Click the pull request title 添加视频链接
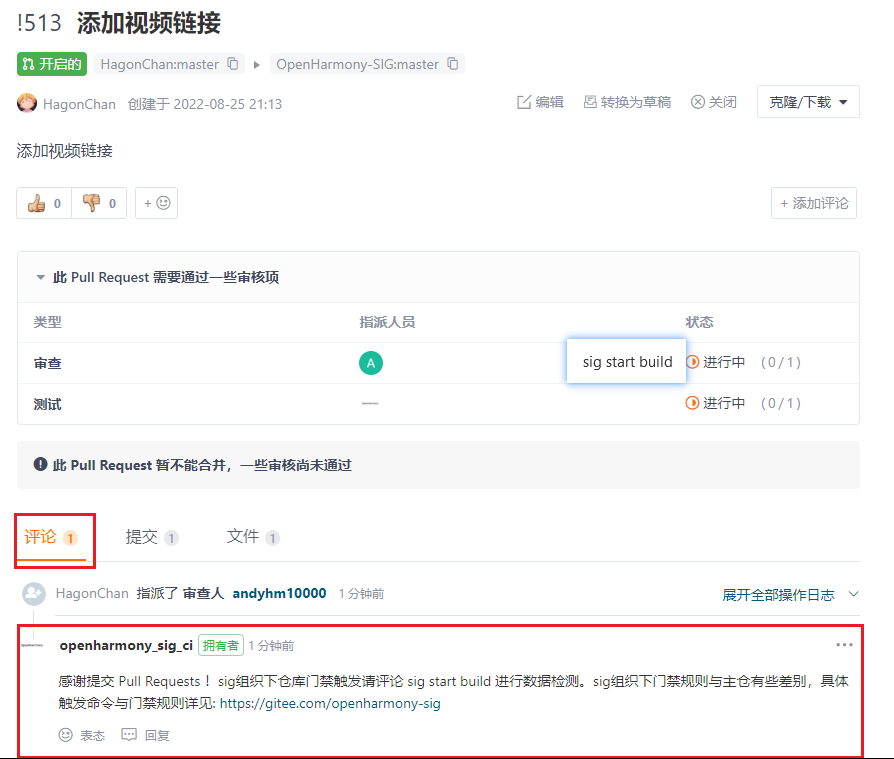The width and height of the screenshot is (894, 759). [x=149, y=23]
